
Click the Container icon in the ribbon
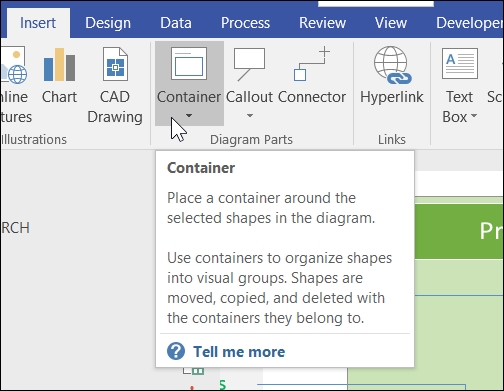coord(189,63)
